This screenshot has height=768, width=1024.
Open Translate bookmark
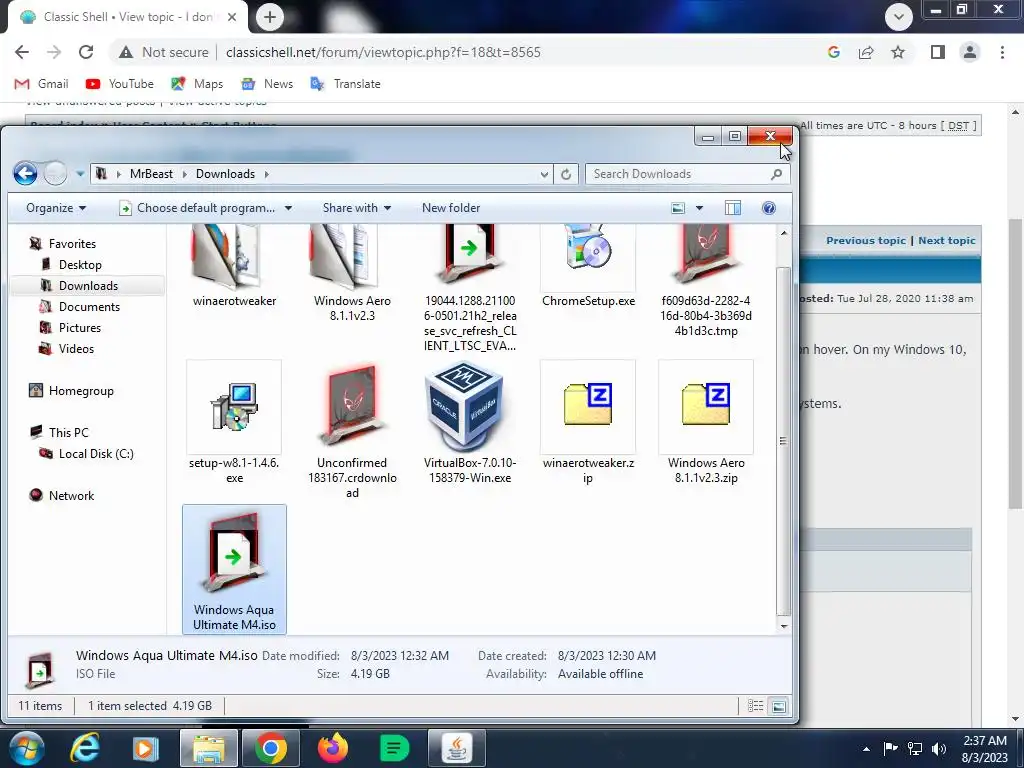(x=345, y=84)
